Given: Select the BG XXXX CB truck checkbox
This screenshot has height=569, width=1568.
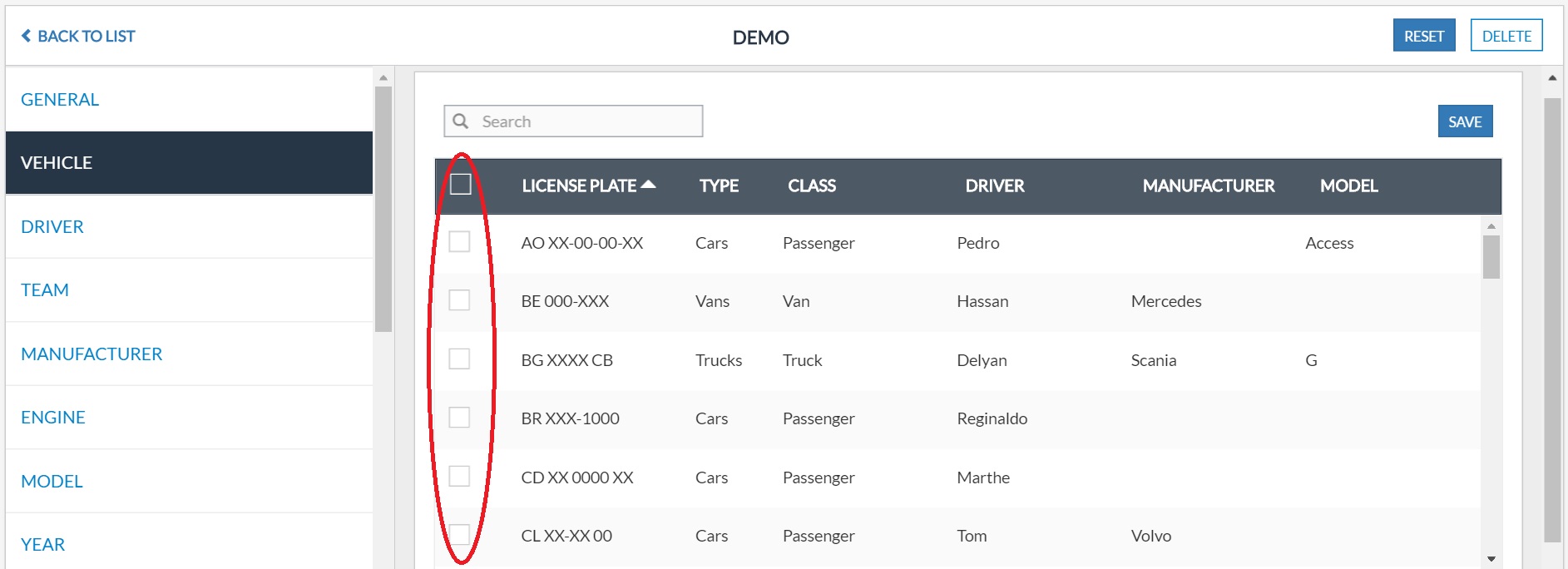Looking at the screenshot, I should pyautogui.click(x=459, y=359).
